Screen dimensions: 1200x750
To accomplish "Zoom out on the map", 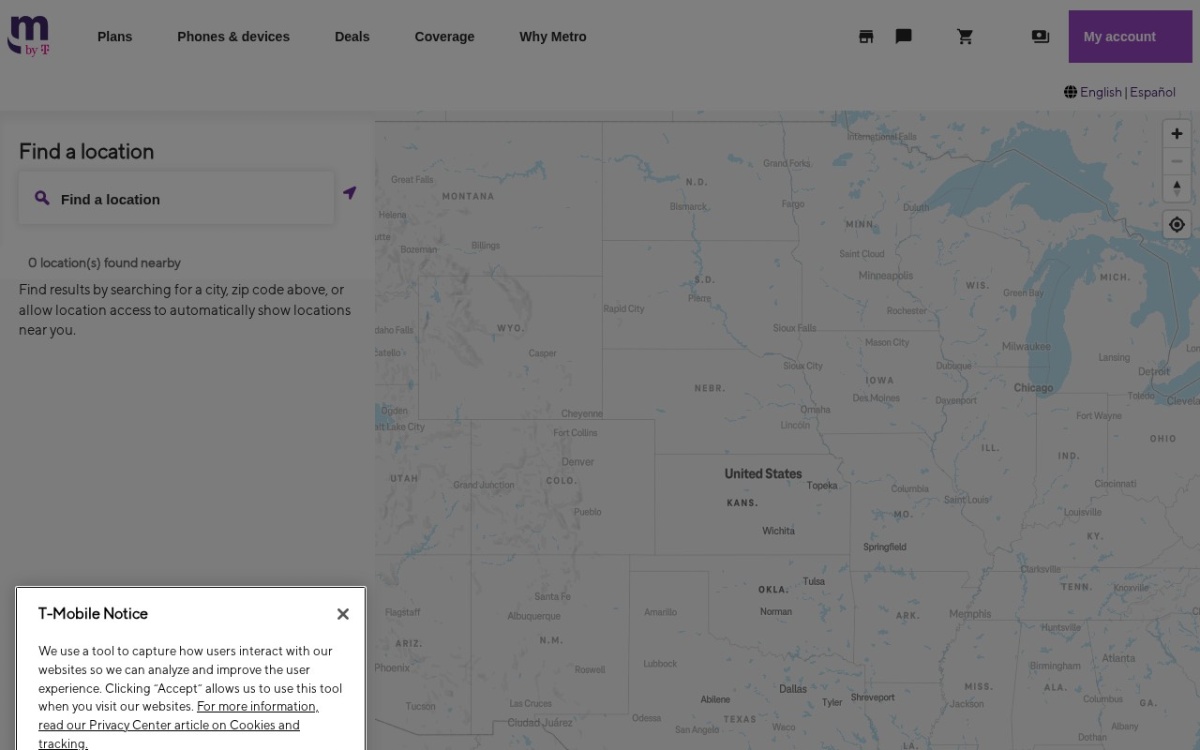I will point(1177,161).
